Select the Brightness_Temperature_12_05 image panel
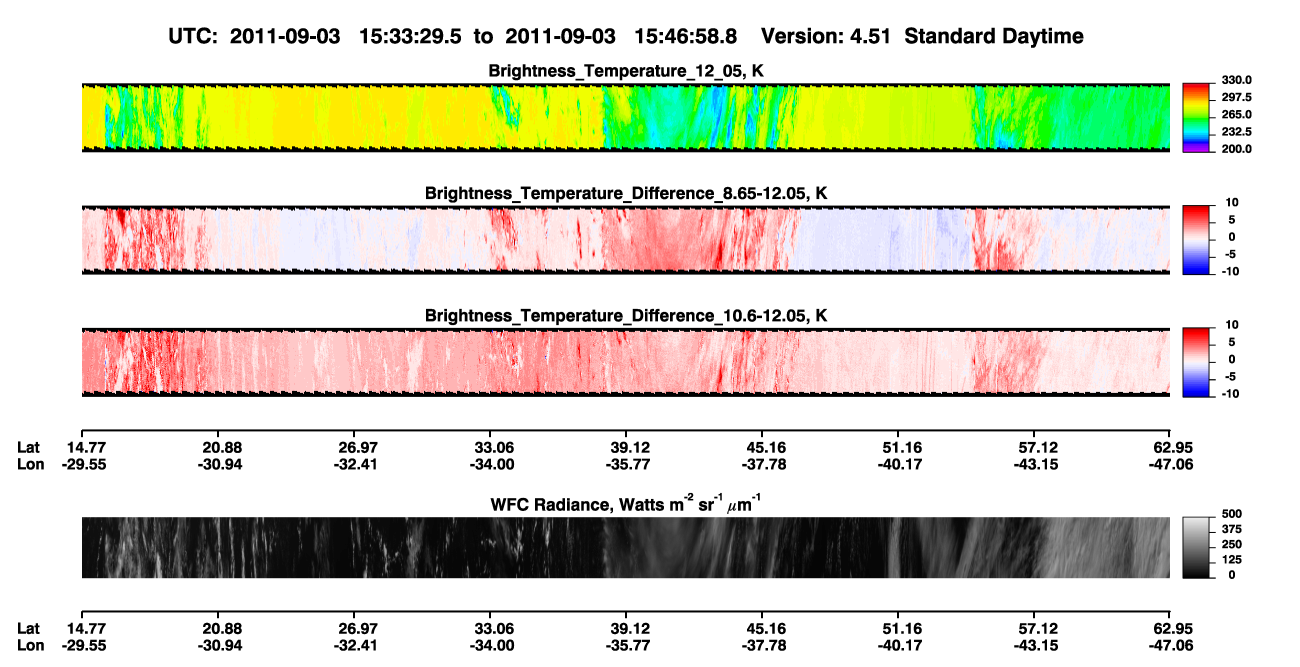 625,118
